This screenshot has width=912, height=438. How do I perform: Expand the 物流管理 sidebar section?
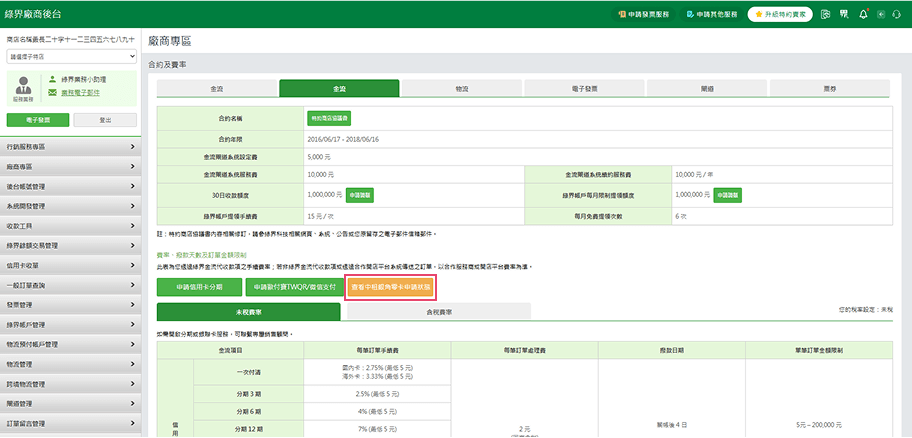tap(71, 363)
